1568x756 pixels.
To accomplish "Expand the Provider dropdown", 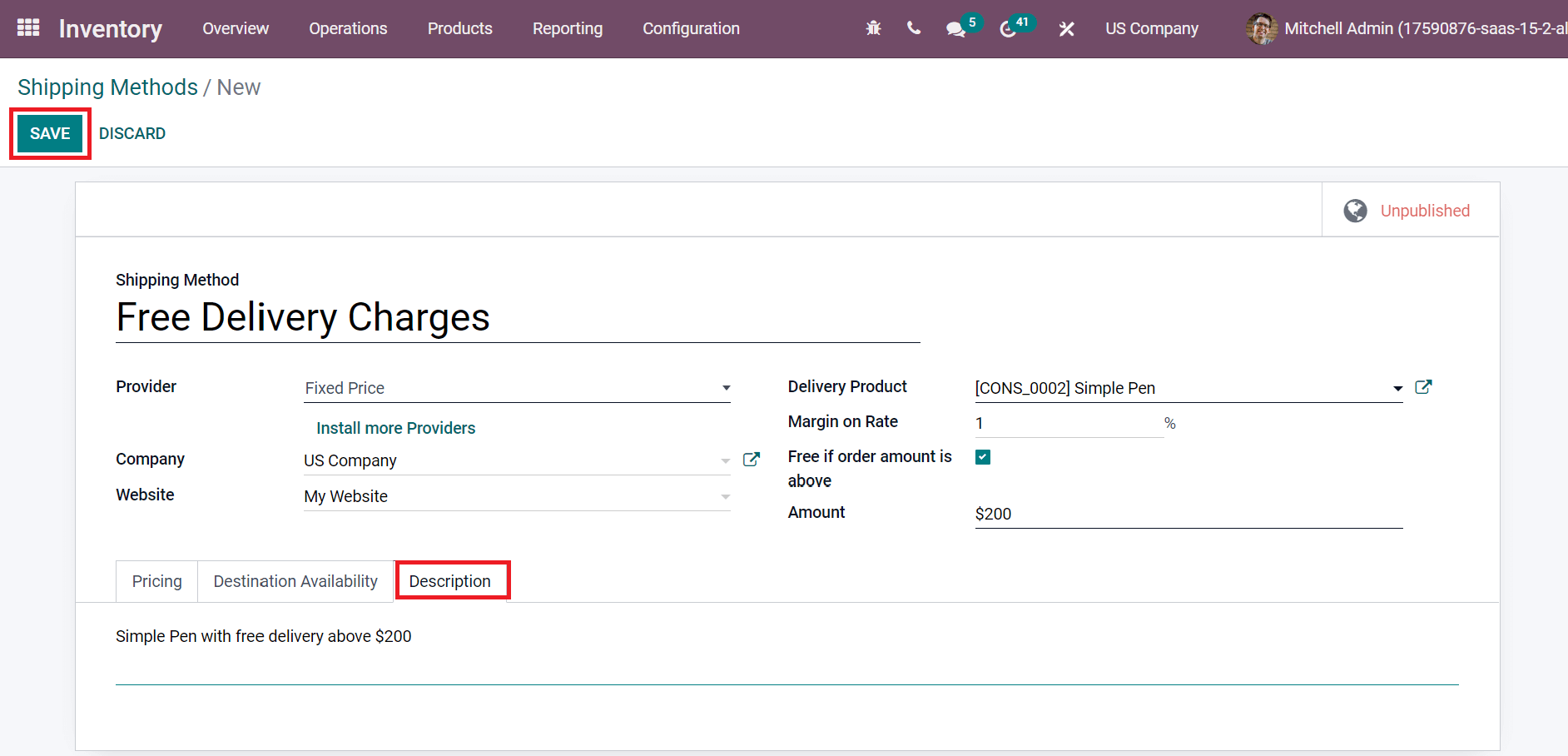I will coord(726,388).
